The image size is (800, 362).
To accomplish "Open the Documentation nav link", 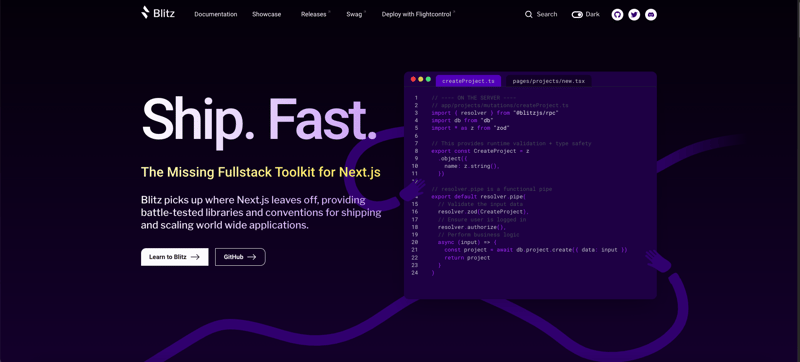I will 216,14.
